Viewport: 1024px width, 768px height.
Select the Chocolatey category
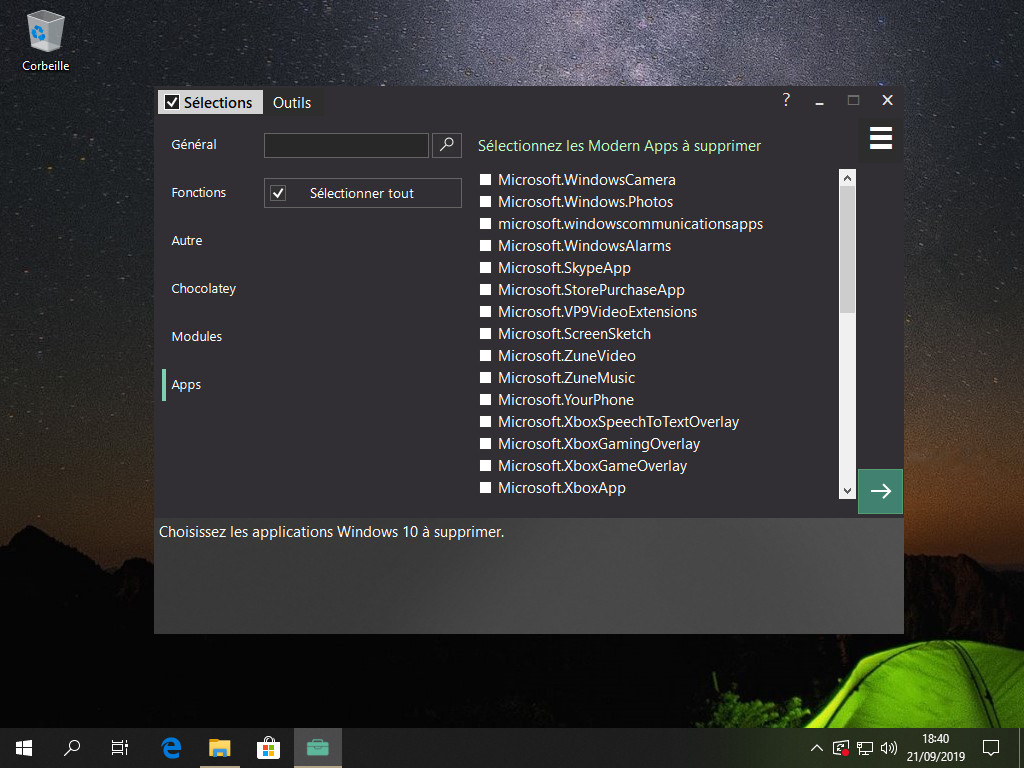coord(203,289)
